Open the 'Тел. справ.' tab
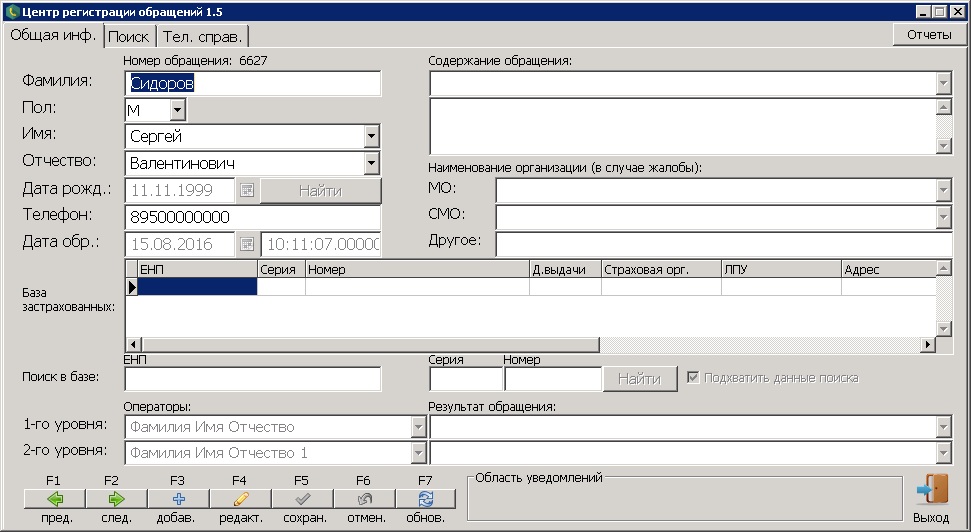This screenshot has height=532, width=971. 201,36
